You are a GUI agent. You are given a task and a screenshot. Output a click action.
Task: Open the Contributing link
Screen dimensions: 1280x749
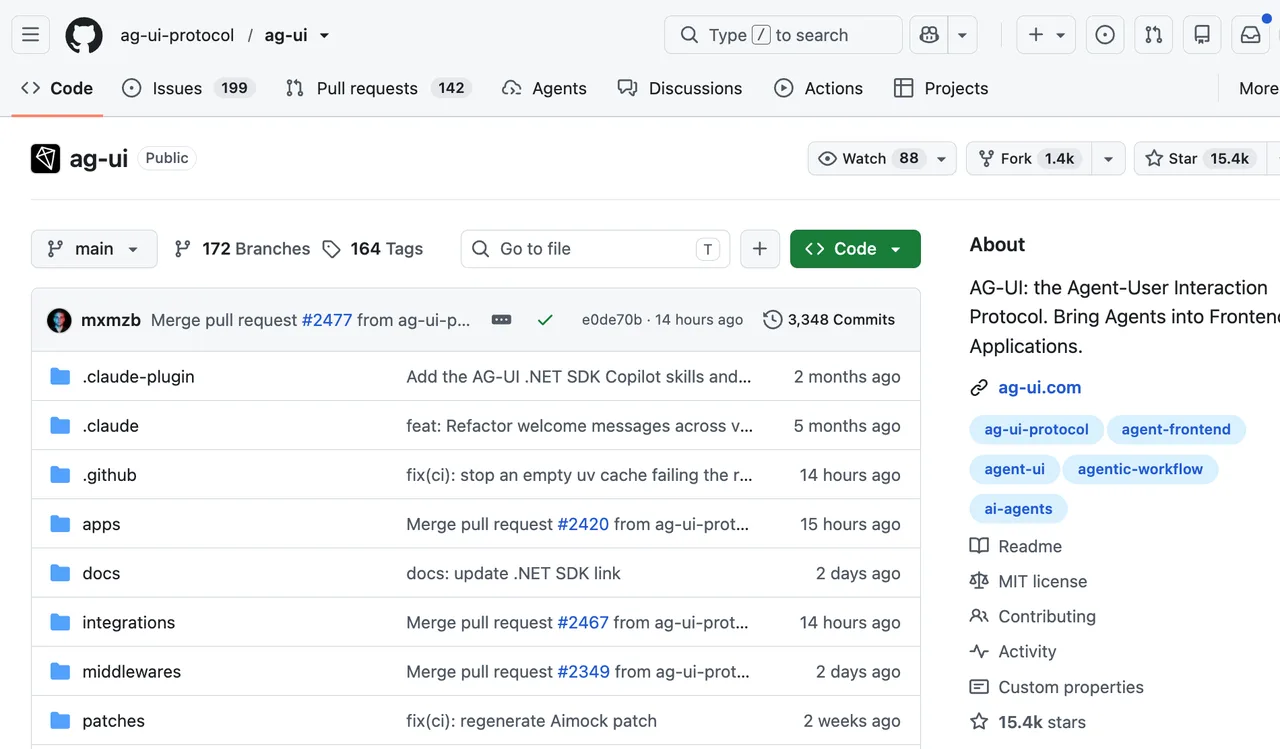pyautogui.click(x=1033, y=616)
